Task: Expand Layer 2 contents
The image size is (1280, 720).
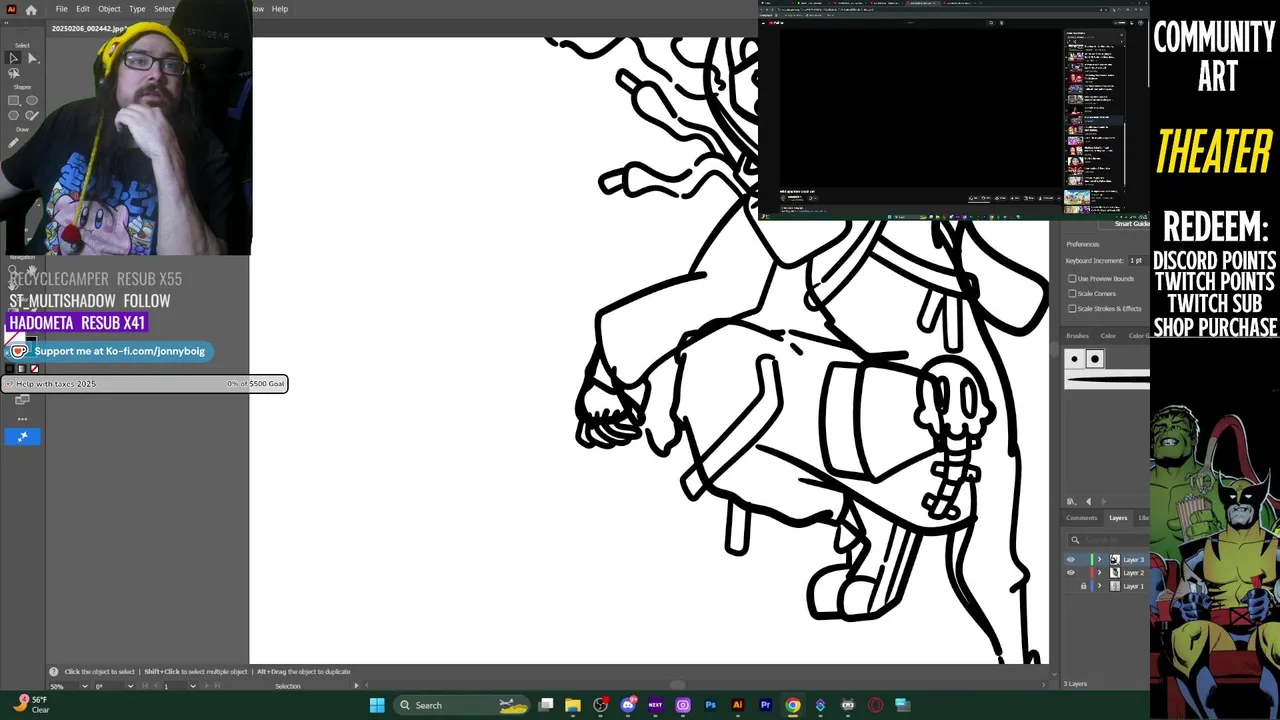Action: coord(1100,573)
